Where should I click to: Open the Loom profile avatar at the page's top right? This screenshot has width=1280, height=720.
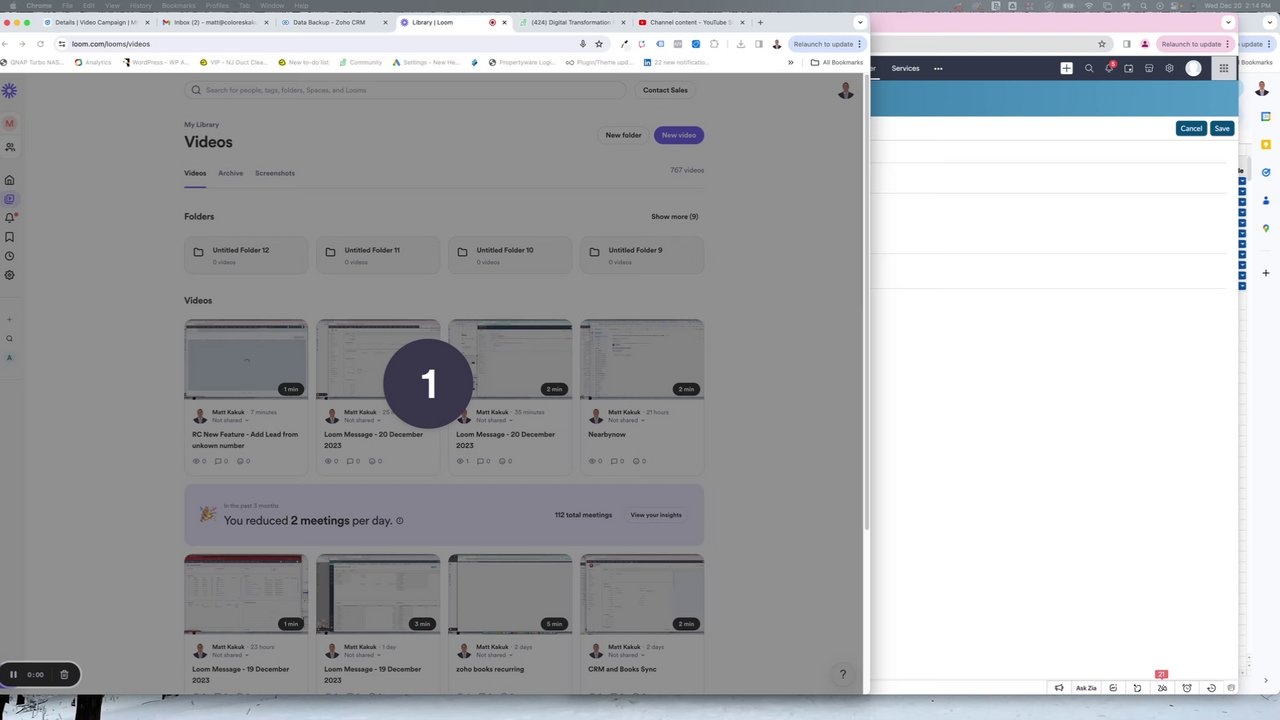846,91
